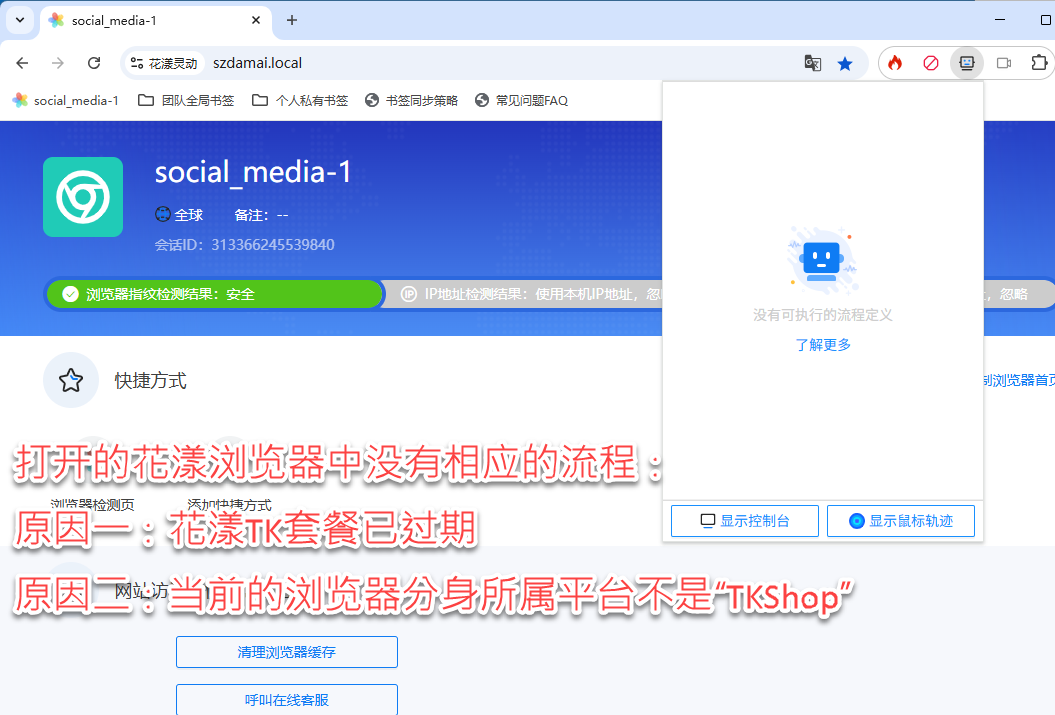The image size is (1055, 715).
Task: Open the translate page icon
Action: 813,63
